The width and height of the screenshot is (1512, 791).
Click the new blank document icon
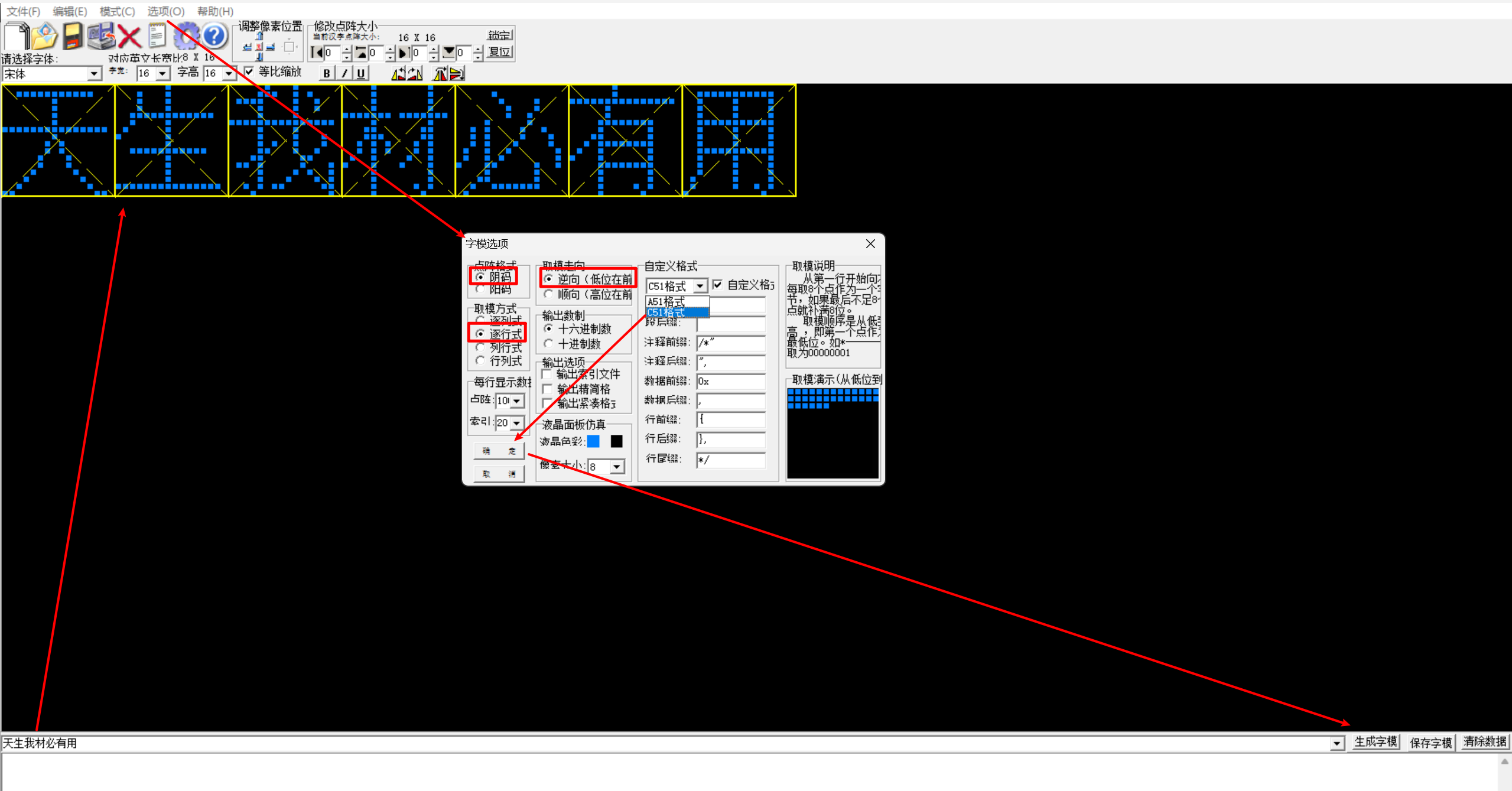(x=17, y=37)
